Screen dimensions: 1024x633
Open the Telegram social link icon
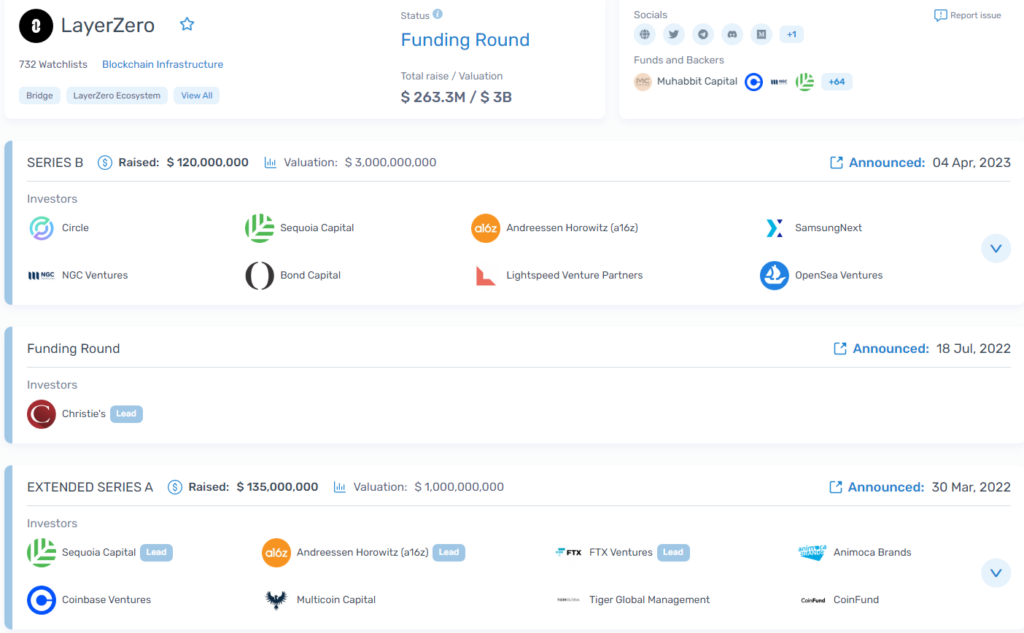[x=703, y=34]
